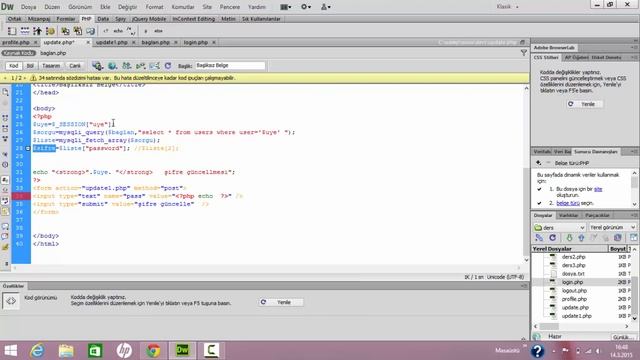
Task: Click the green get files arrow
Action: [569, 238]
